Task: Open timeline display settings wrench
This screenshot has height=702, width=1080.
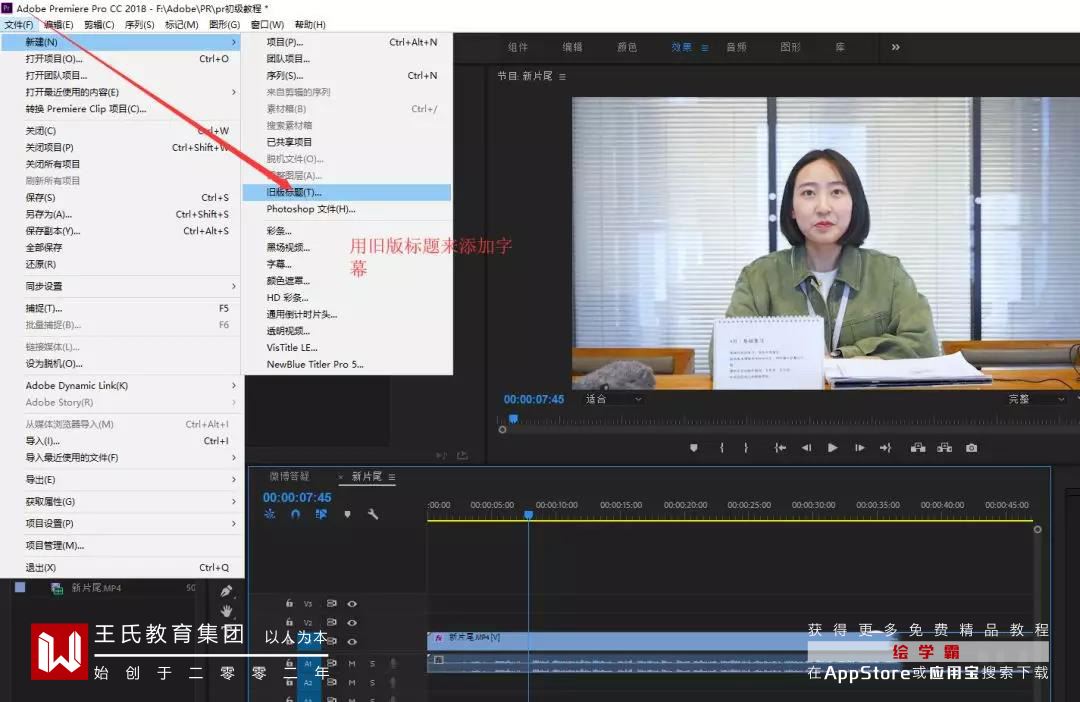Action: pos(373,514)
